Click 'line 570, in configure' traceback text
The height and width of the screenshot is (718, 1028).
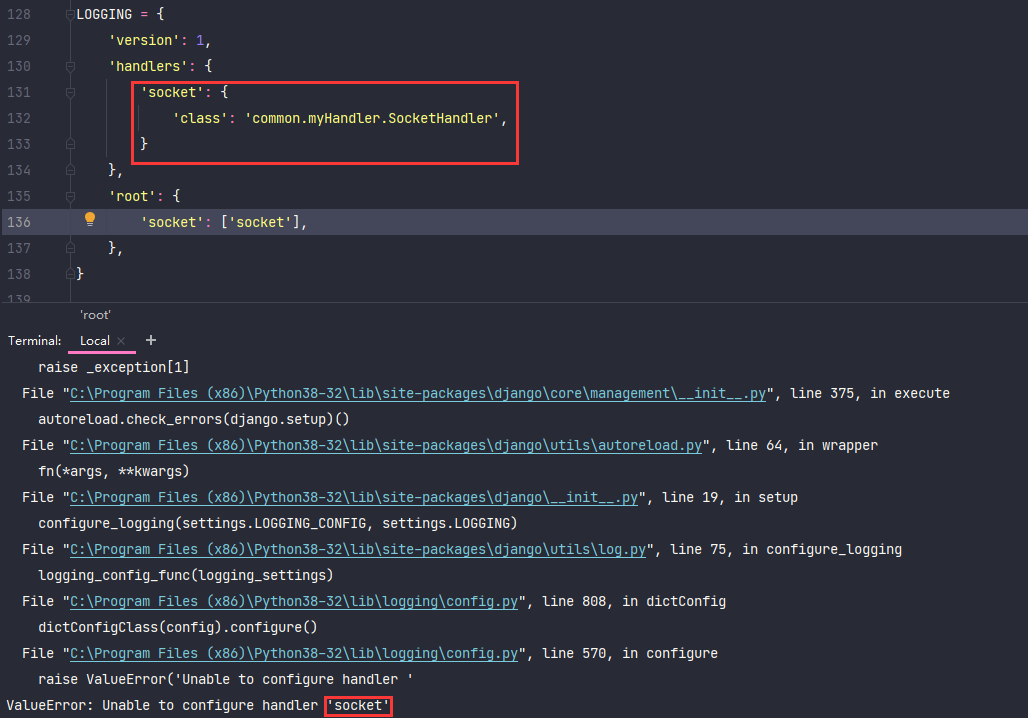pos(630,654)
